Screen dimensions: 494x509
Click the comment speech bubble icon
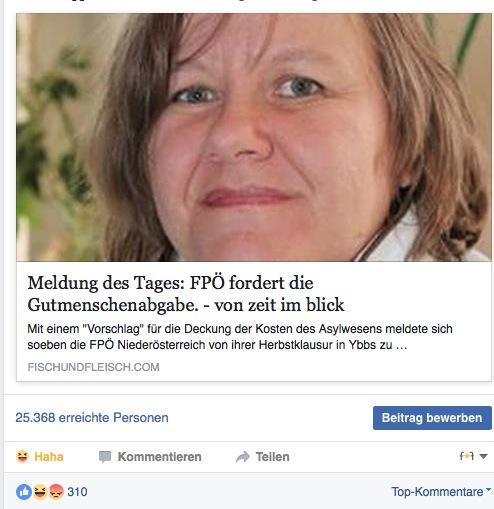click(105, 457)
